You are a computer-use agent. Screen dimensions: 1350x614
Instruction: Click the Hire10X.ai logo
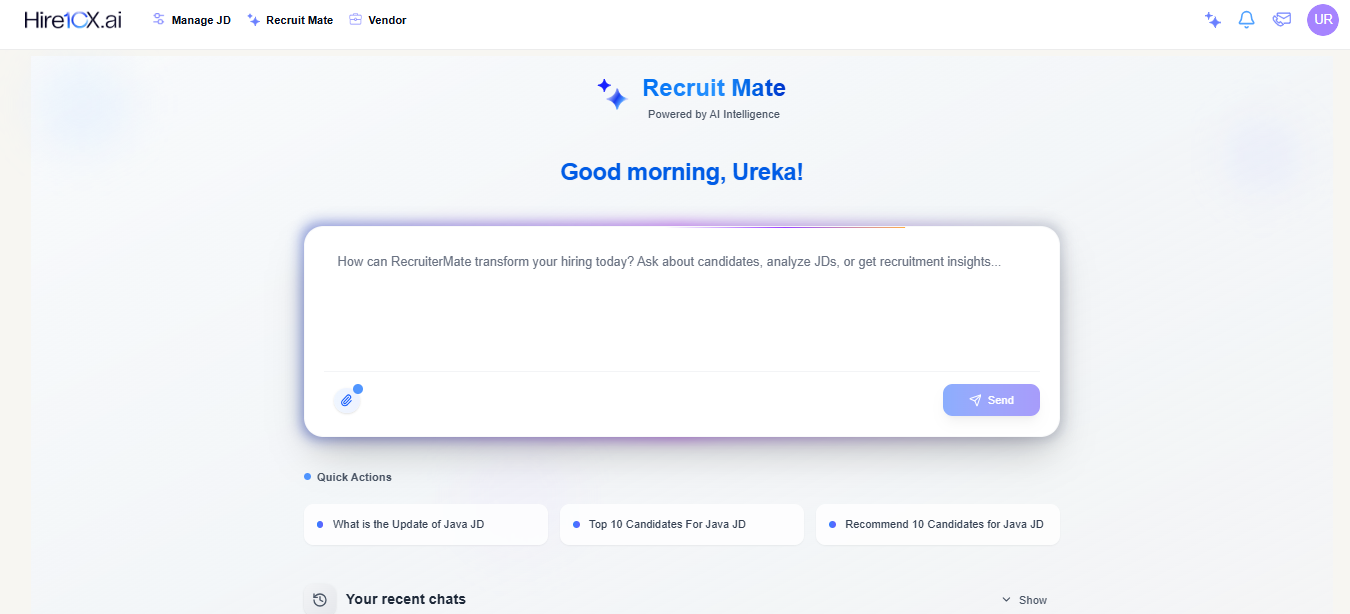(73, 19)
